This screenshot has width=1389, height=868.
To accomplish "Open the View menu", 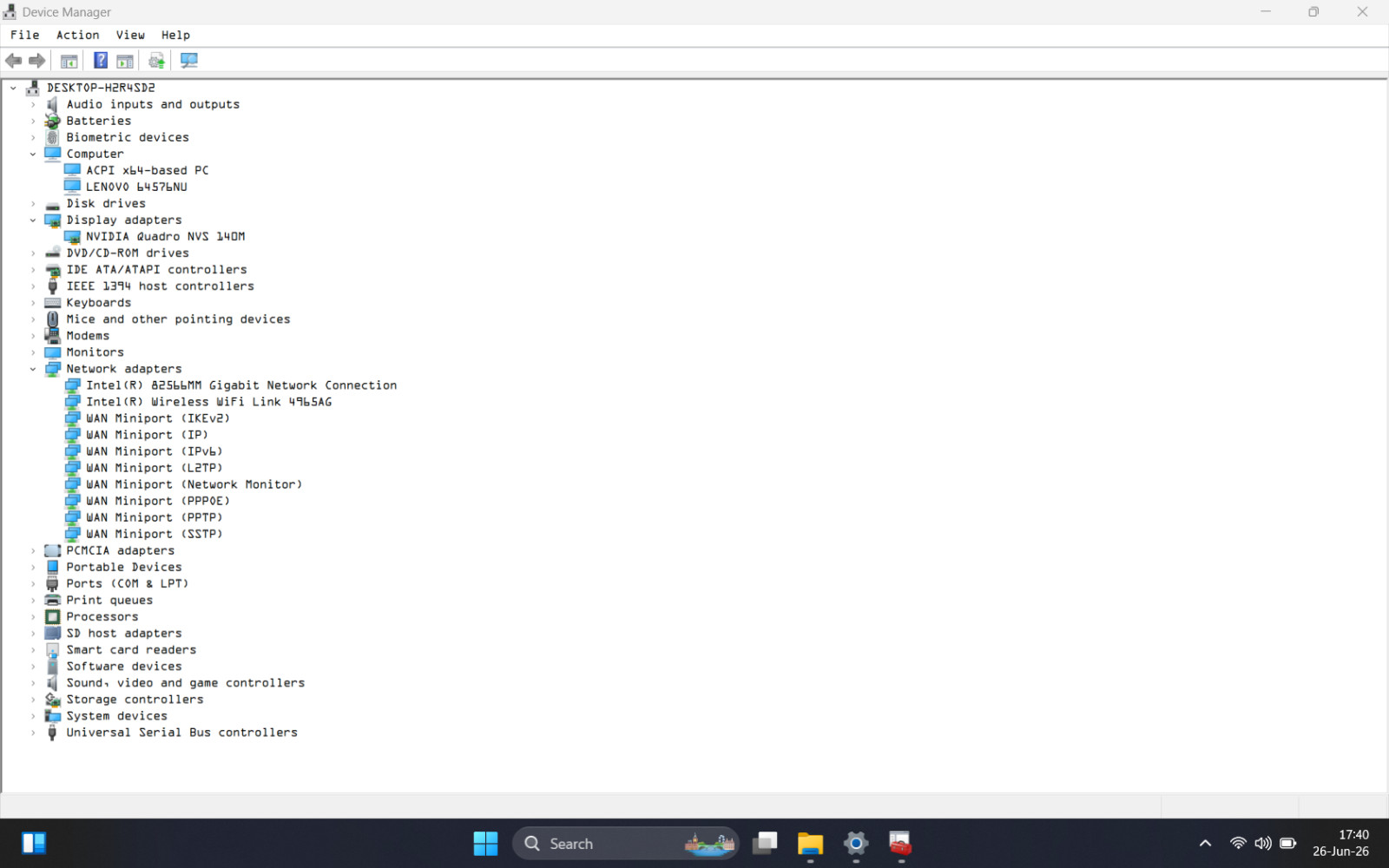I will 130,35.
